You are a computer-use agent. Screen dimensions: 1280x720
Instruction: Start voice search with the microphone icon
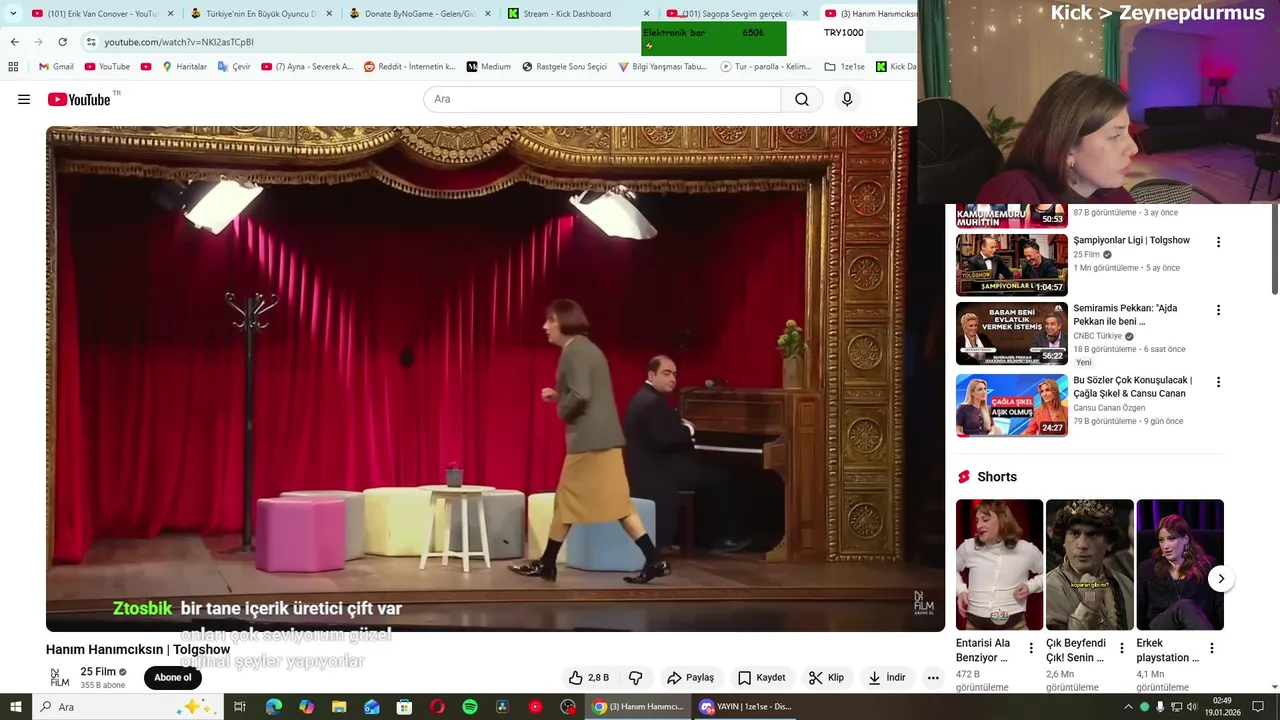tap(847, 99)
